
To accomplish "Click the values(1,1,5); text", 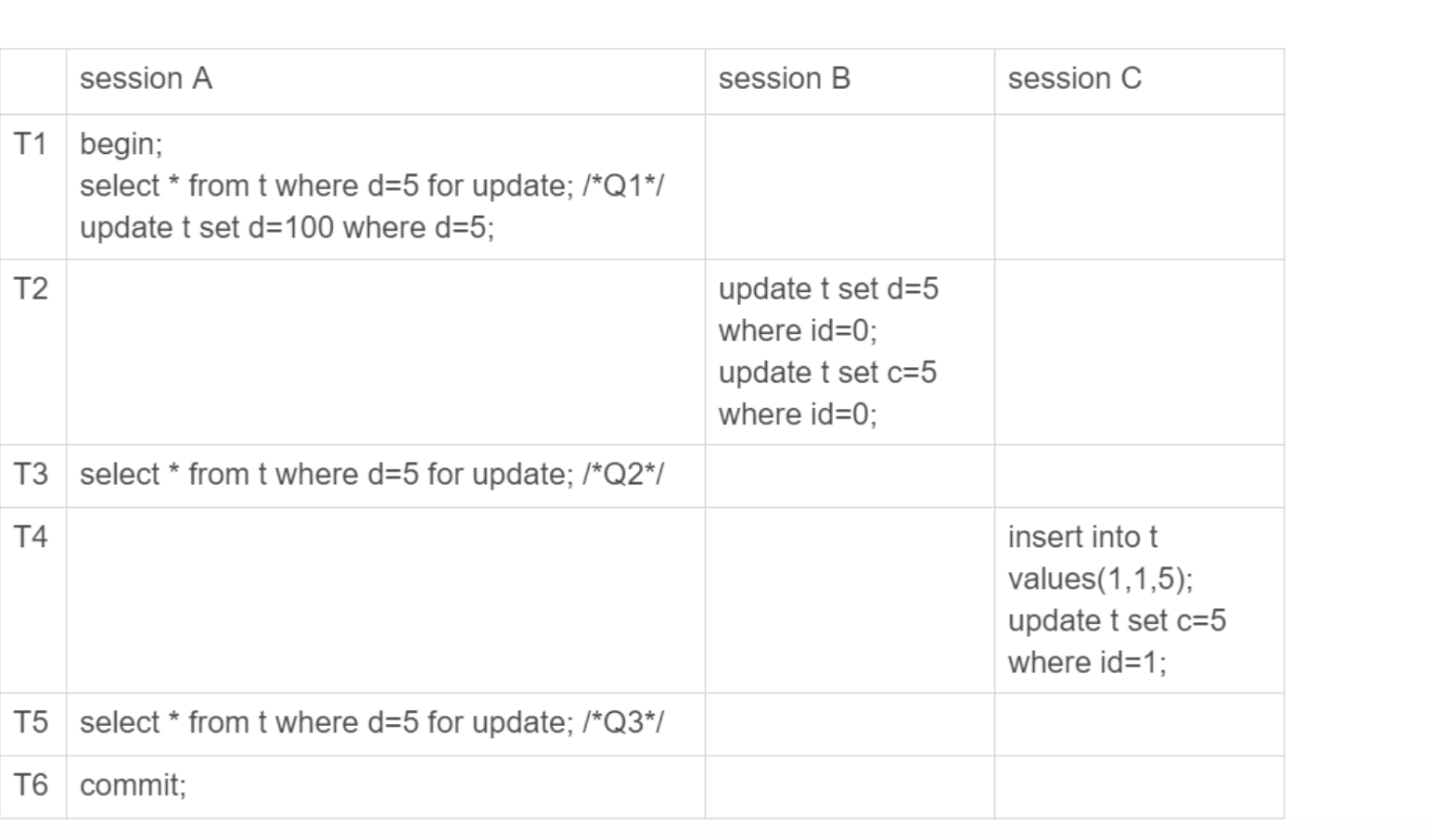I will click(1101, 579).
